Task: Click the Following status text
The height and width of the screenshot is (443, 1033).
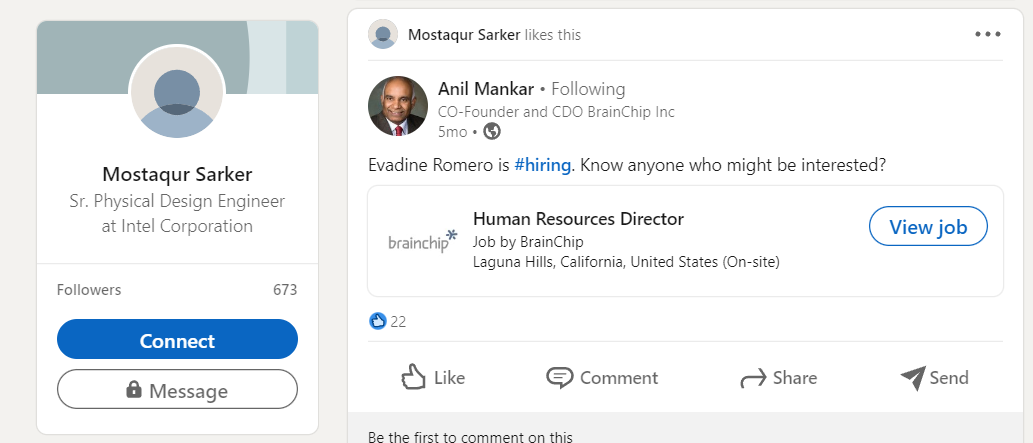Action: point(588,88)
